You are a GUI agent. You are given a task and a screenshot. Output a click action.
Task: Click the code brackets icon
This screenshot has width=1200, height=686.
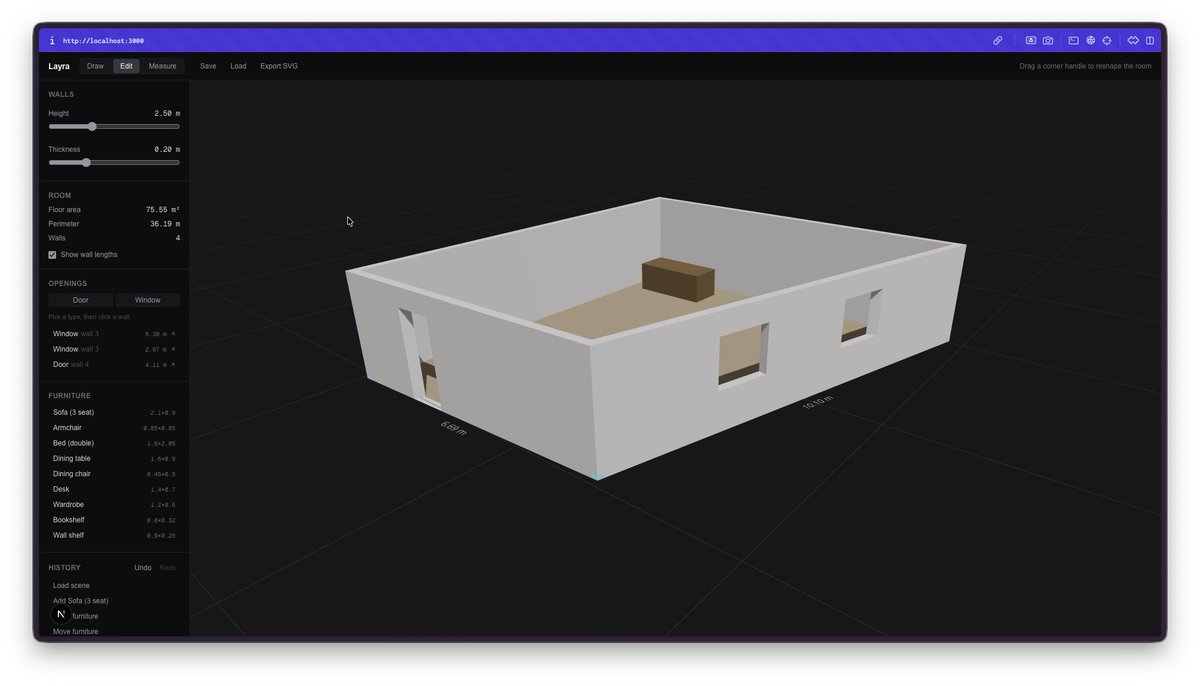(x=1133, y=41)
